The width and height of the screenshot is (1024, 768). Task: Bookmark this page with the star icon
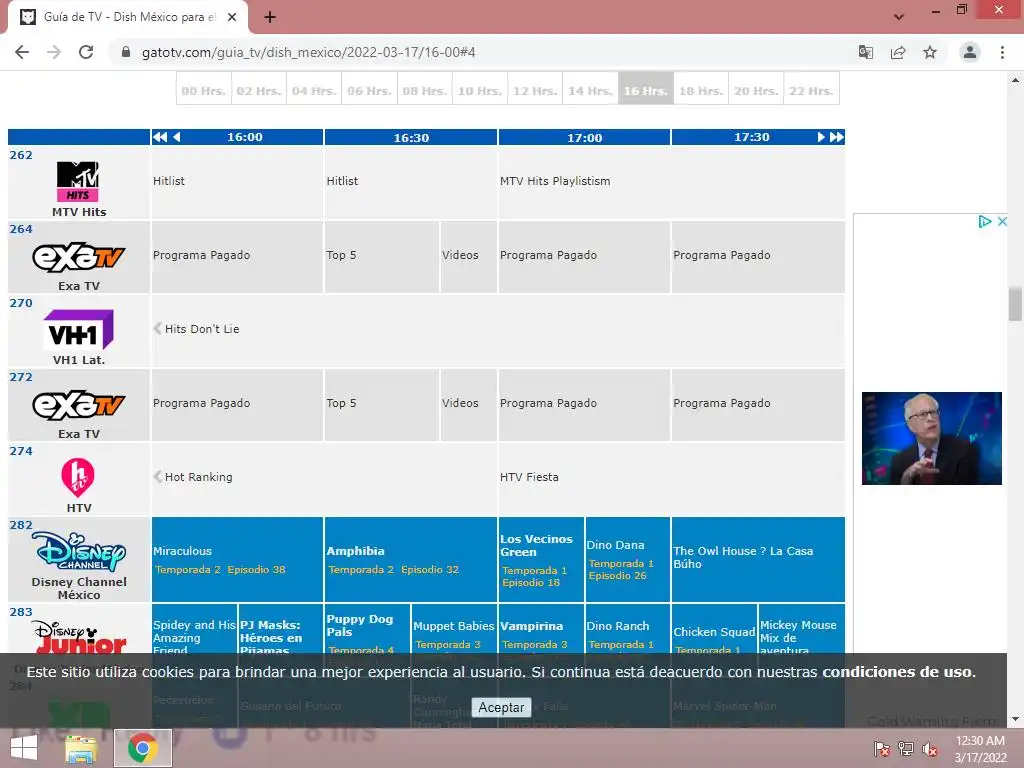pos(930,52)
